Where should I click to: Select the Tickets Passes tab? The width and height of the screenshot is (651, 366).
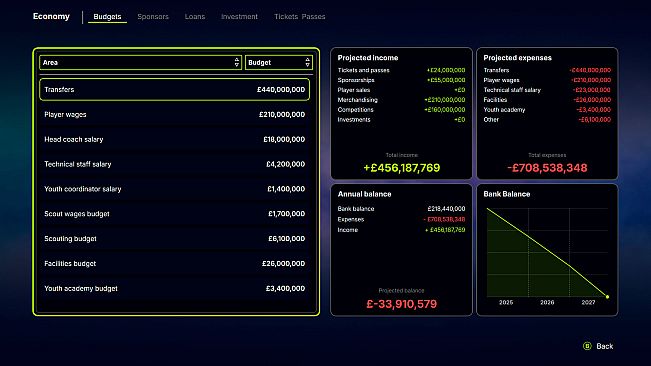(x=299, y=17)
